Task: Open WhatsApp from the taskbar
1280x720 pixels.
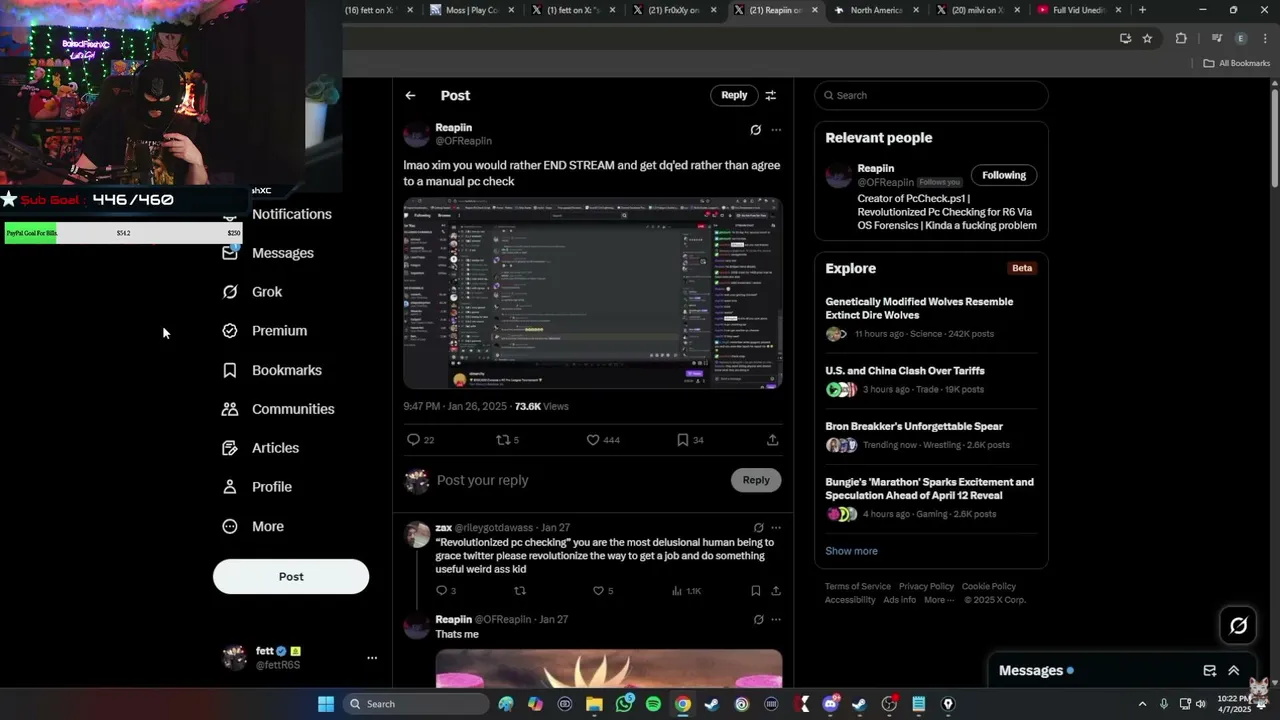Action: tap(624, 704)
